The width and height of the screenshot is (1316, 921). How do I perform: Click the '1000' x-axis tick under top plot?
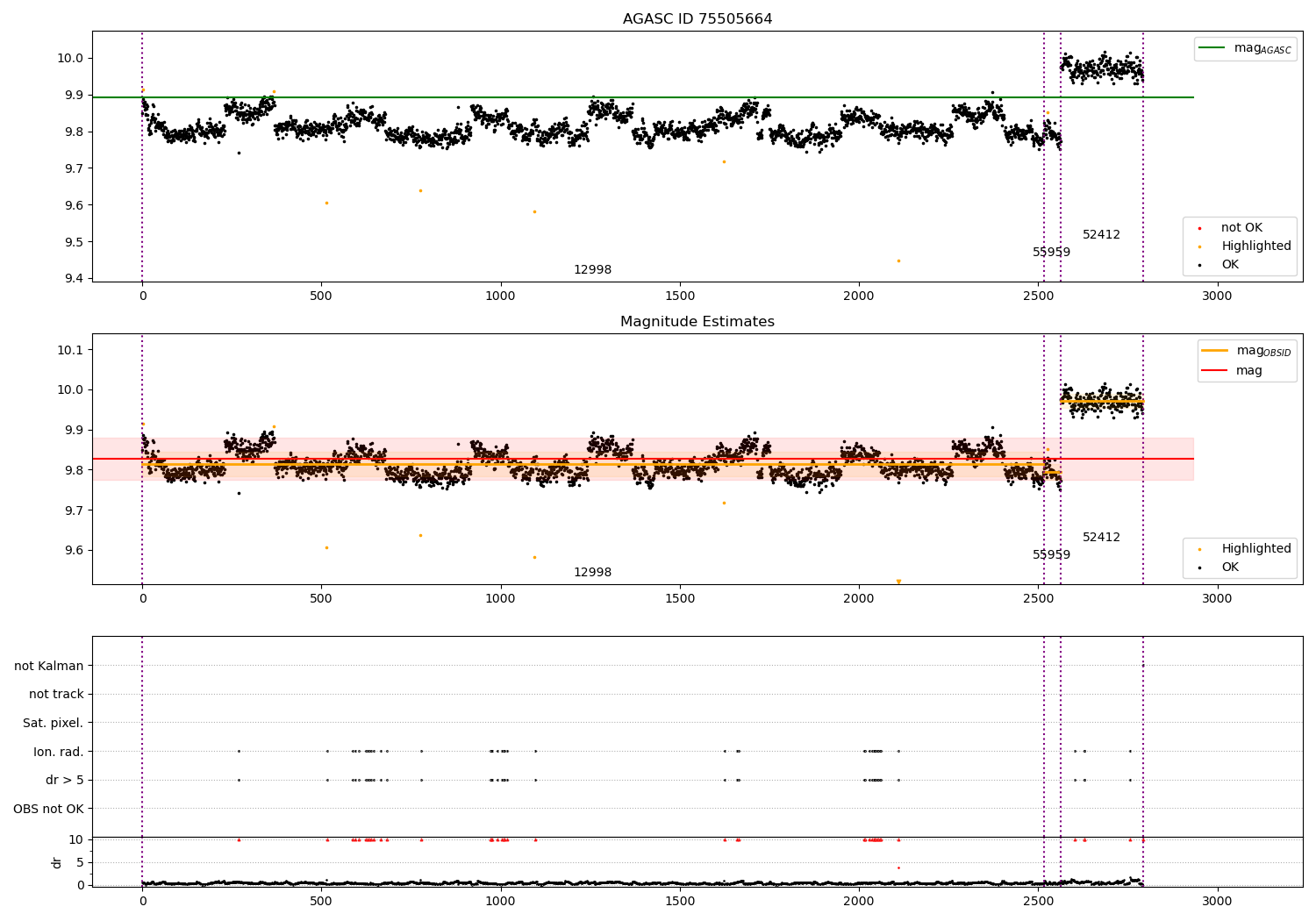(500, 296)
